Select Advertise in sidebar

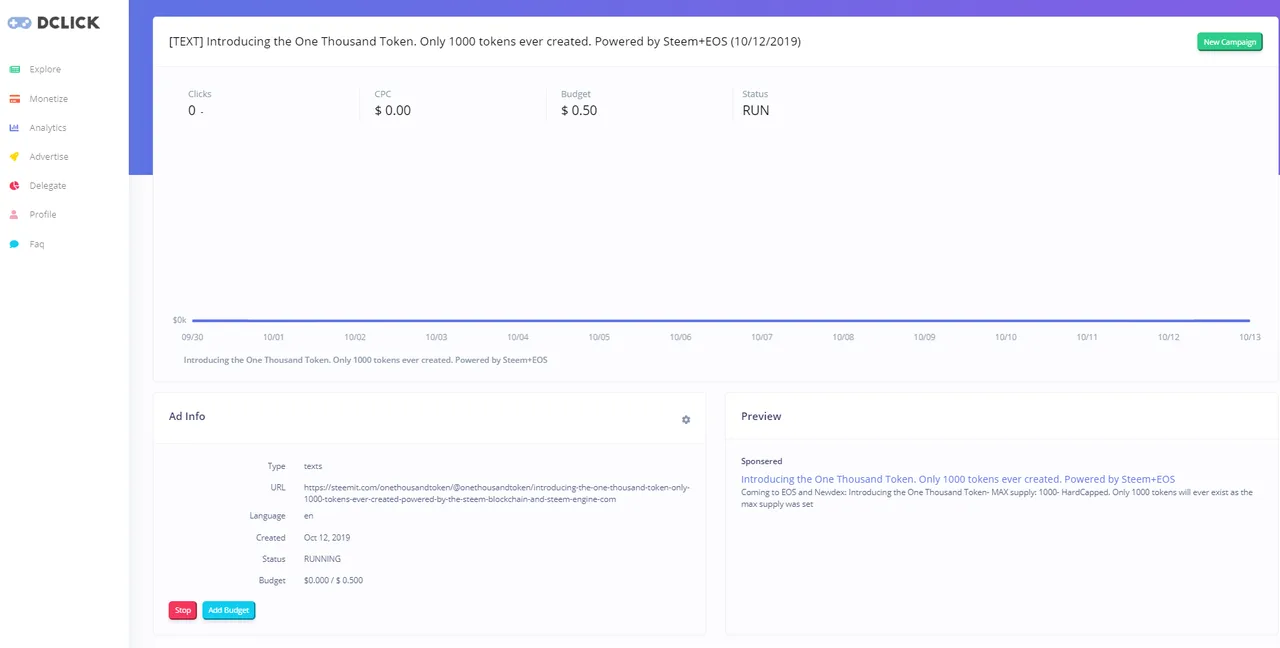49,157
